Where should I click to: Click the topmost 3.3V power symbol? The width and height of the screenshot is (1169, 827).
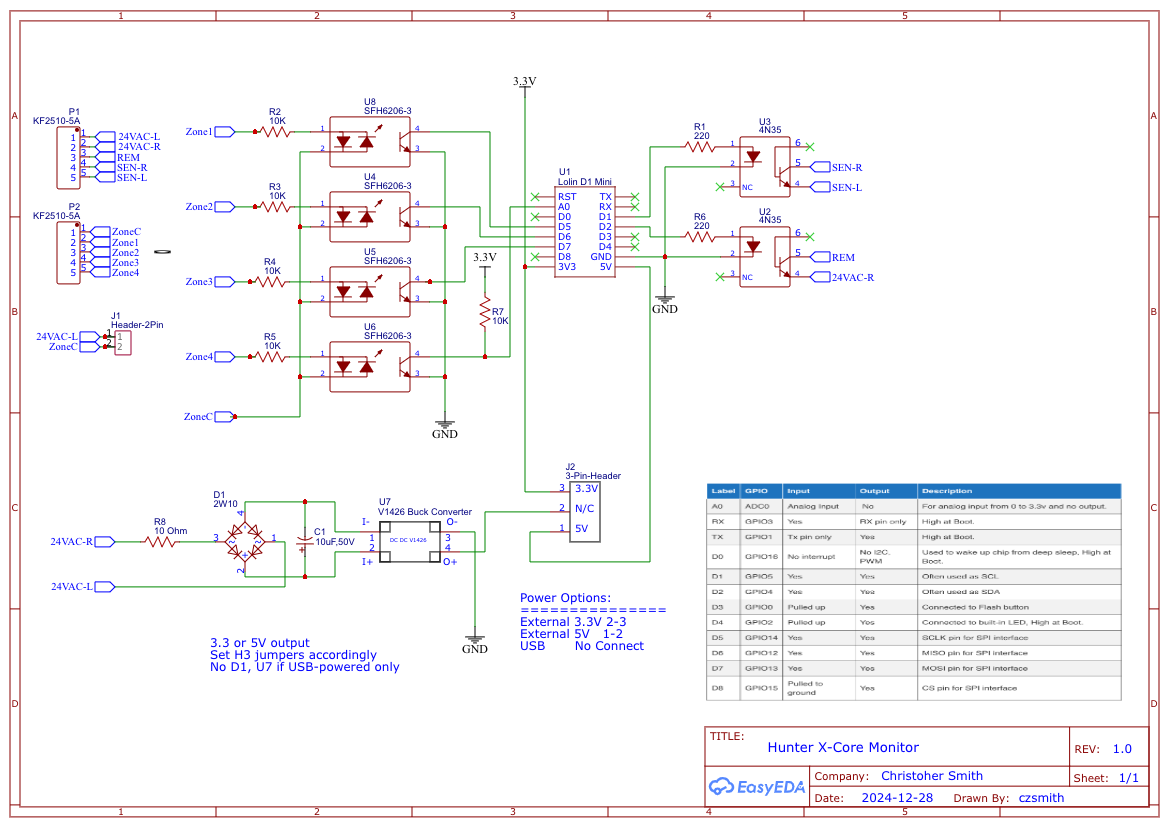click(x=525, y=84)
